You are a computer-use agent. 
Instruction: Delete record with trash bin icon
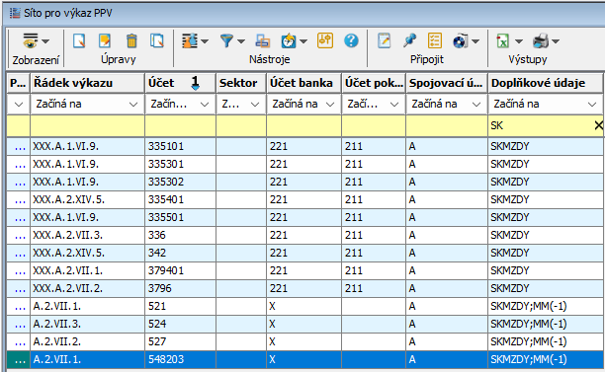click(132, 41)
